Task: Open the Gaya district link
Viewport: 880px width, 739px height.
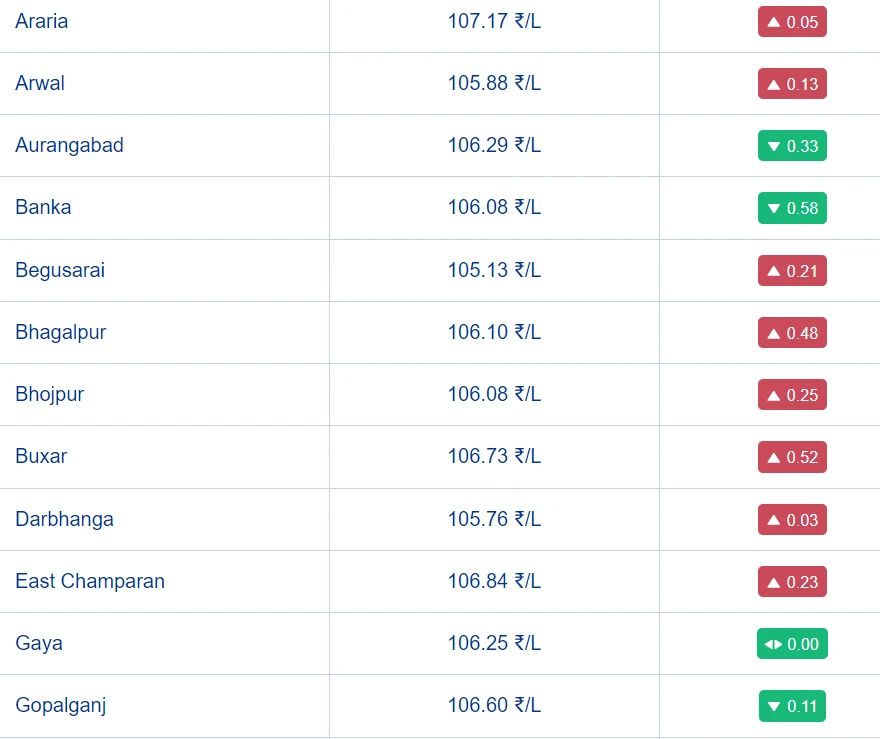Action: [x=39, y=643]
